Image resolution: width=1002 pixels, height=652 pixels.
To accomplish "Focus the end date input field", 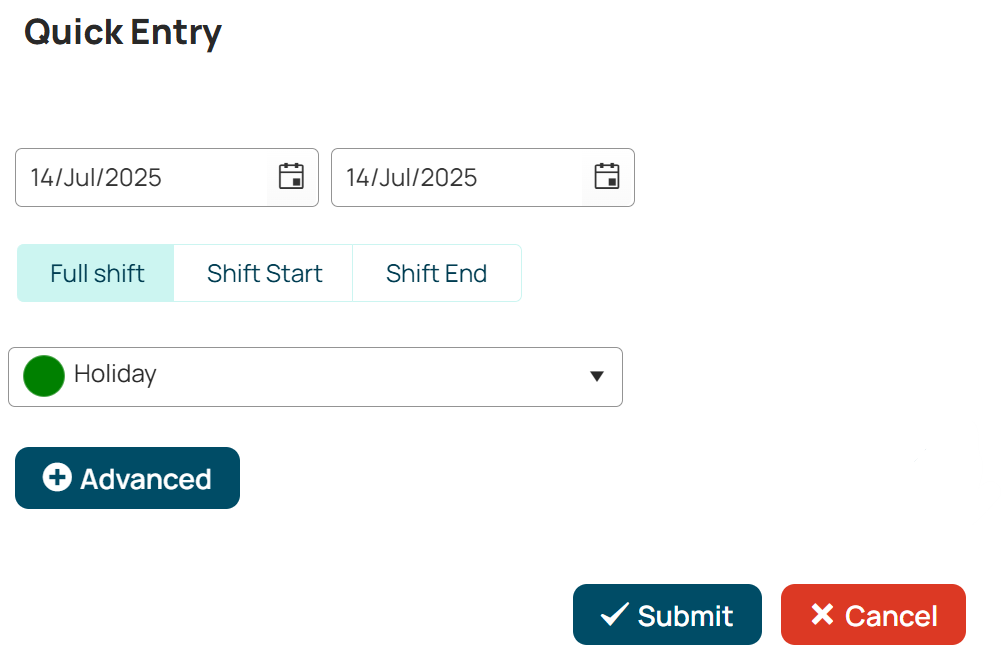I will (457, 177).
